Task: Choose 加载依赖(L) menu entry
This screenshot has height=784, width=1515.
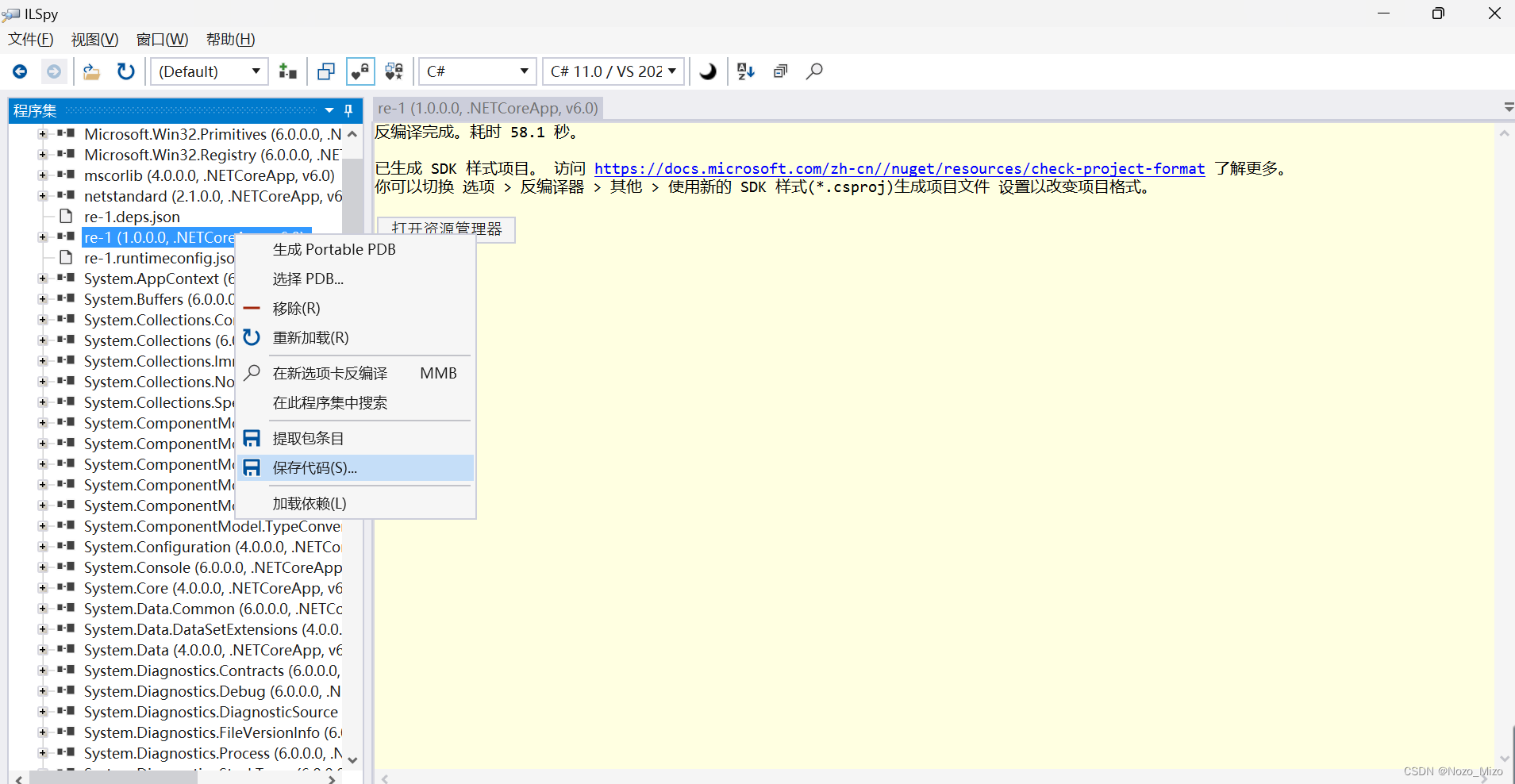Action: [x=356, y=503]
